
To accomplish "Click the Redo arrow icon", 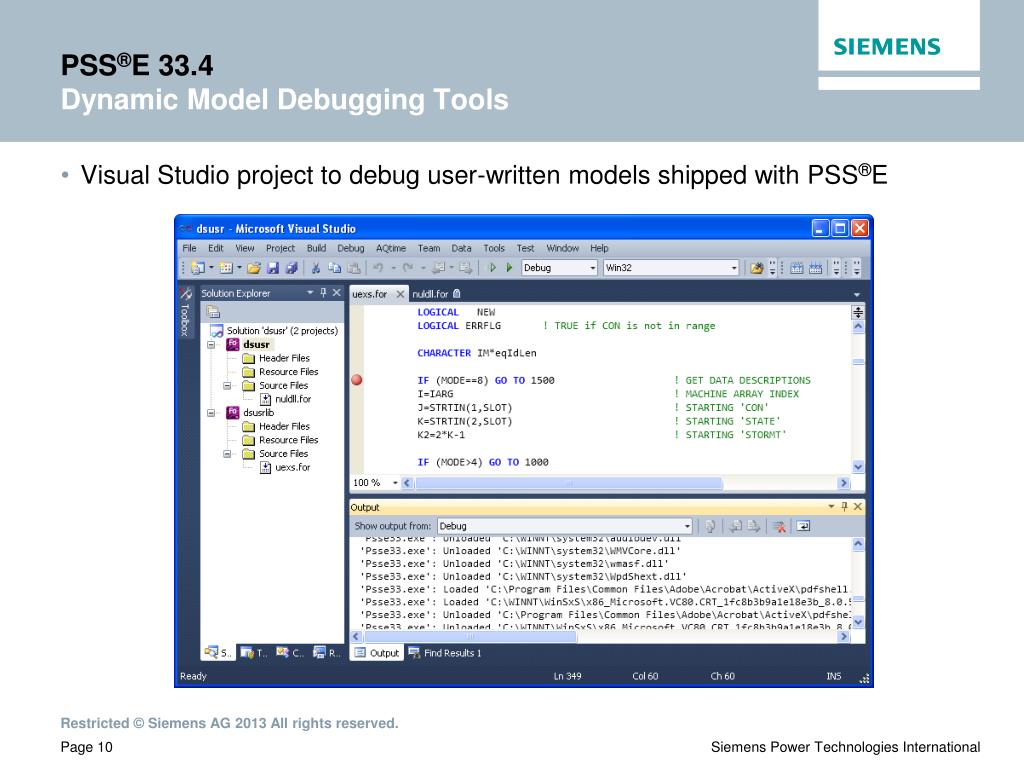I will [408, 268].
